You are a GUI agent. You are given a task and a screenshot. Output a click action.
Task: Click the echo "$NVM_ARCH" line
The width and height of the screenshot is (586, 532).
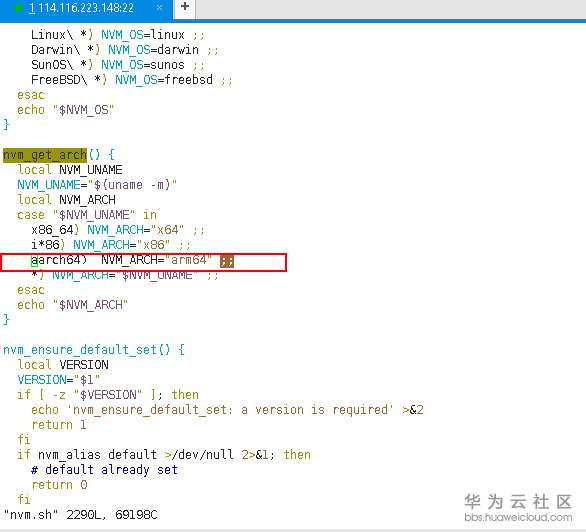(72, 305)
